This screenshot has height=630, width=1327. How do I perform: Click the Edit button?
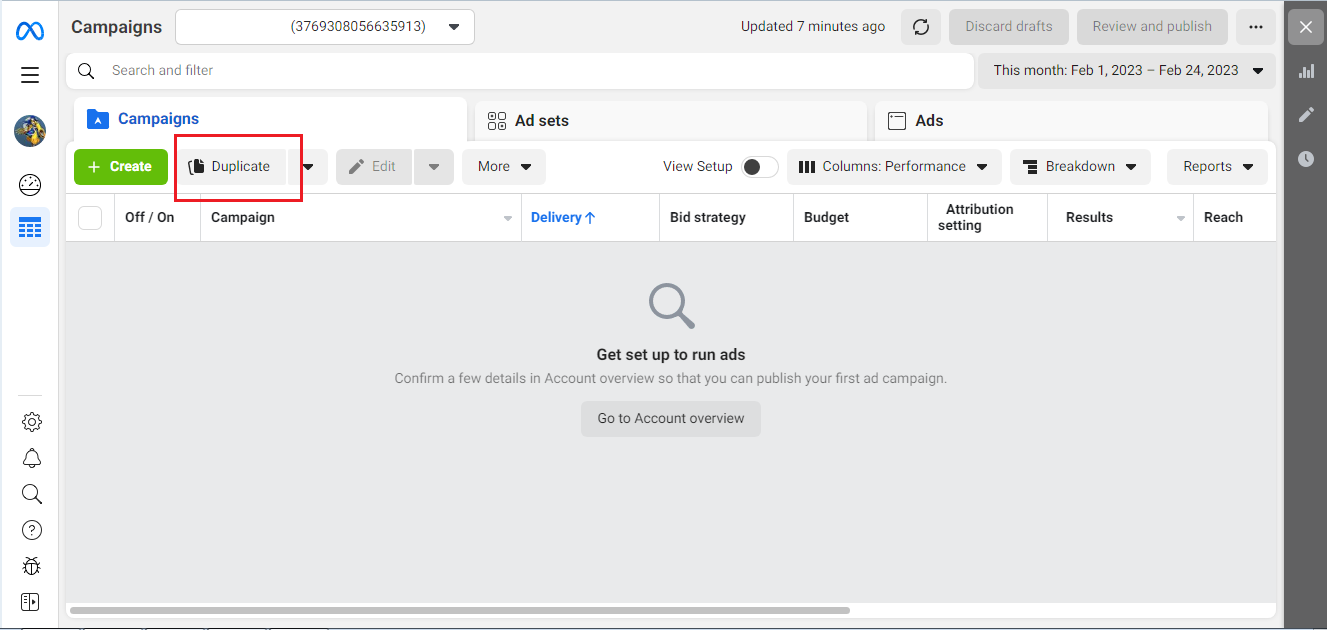tap(374, 167)
